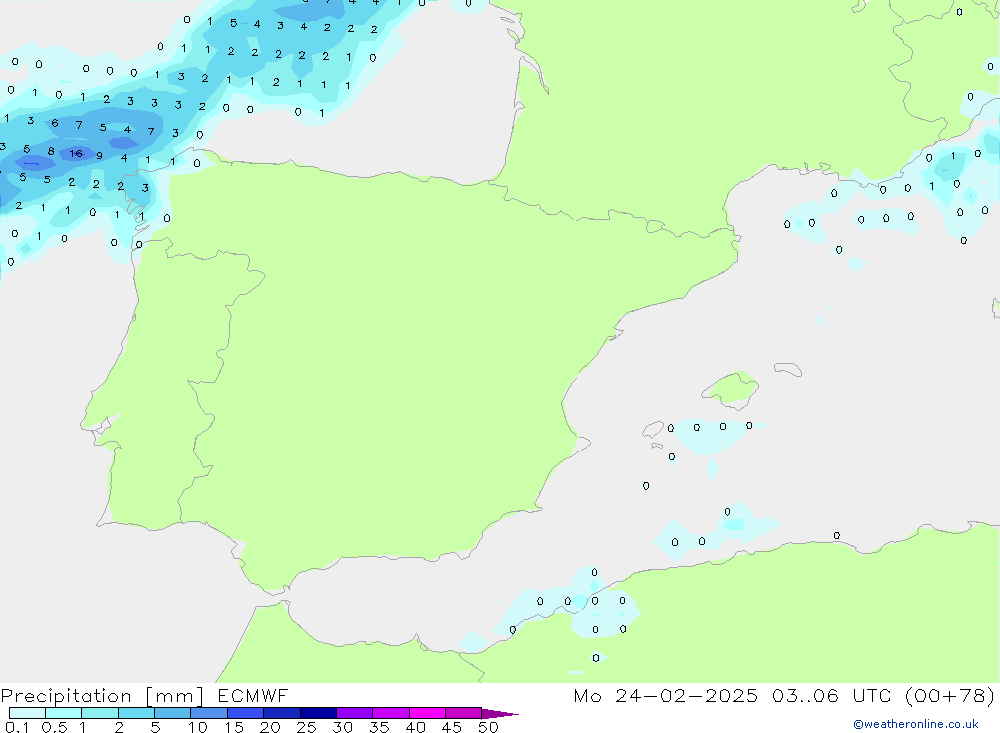Click the "03..06 UTC" time label
Viewport: 1000px width, 733px height.
(832, 695)
